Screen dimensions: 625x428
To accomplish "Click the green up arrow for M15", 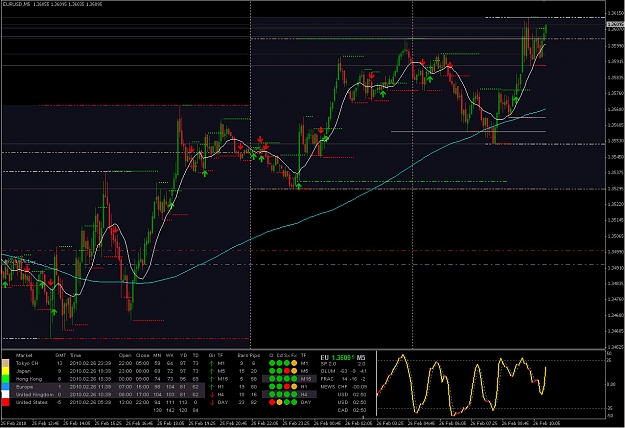I will (x=212, y=379).
